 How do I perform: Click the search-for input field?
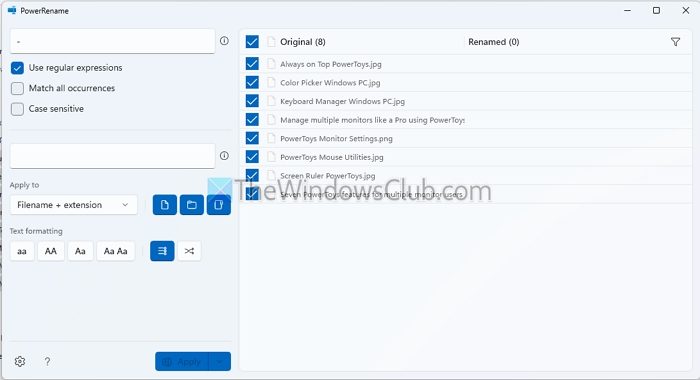click(x=112, y=42)
